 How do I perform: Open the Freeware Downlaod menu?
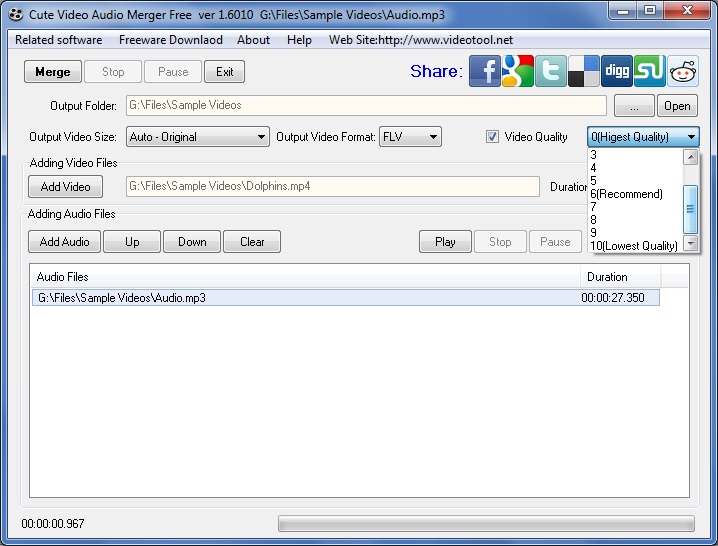point(171,40)
